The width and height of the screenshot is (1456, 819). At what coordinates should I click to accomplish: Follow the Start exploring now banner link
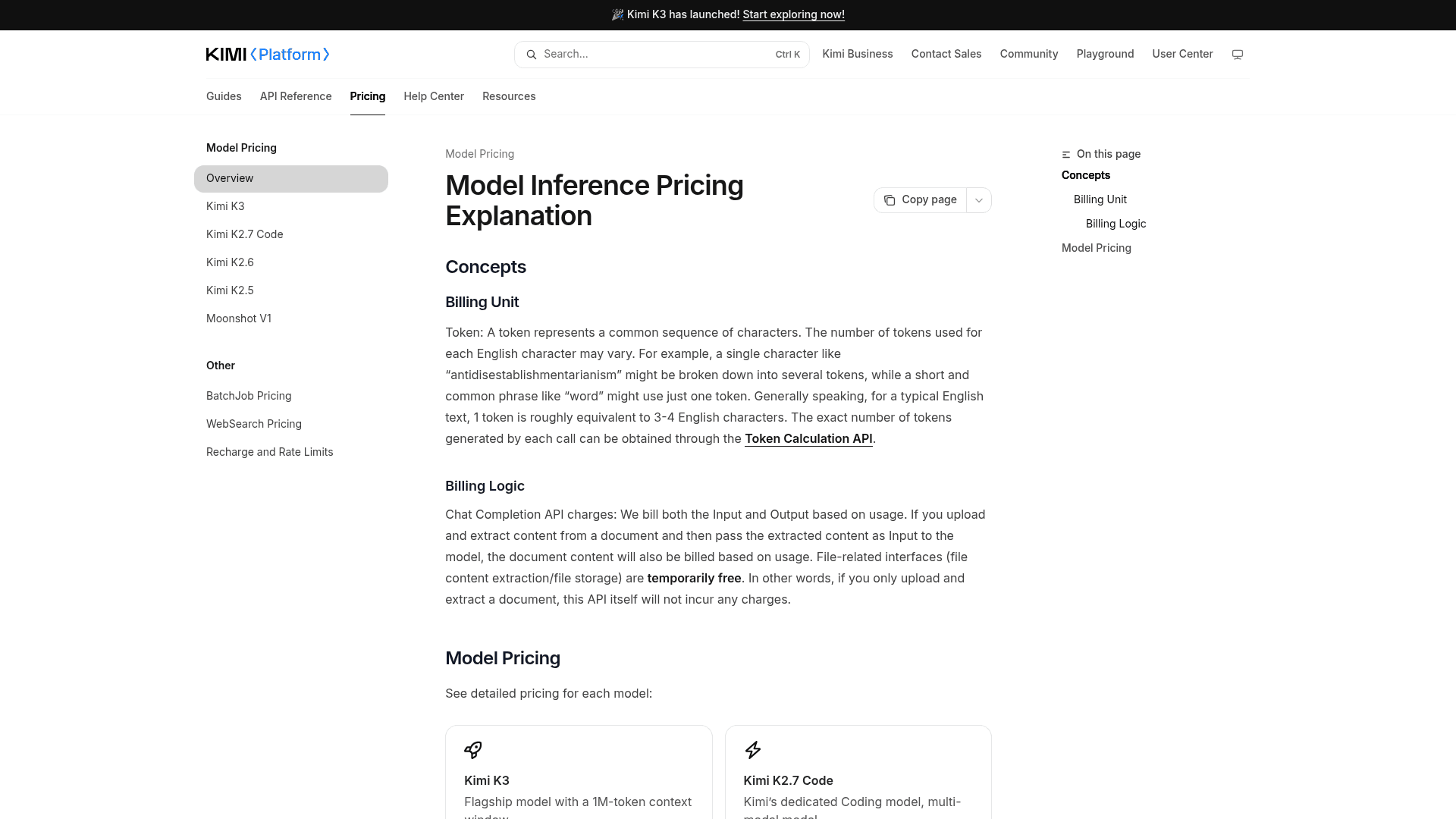(794, 14)
